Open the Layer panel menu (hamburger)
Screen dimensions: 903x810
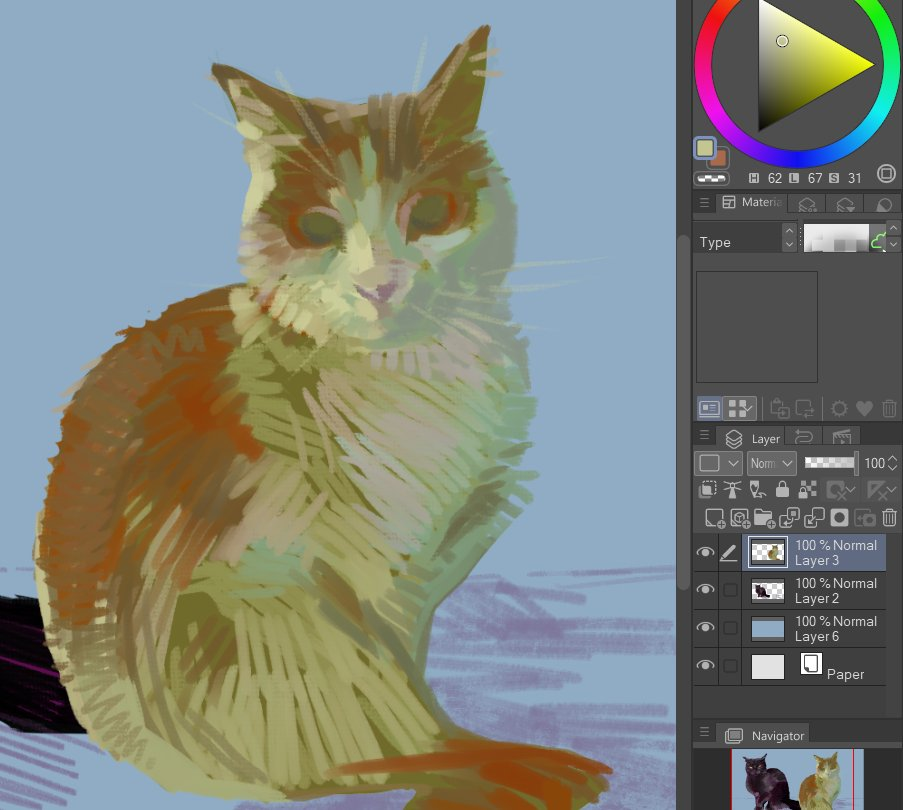coord(704,435)
